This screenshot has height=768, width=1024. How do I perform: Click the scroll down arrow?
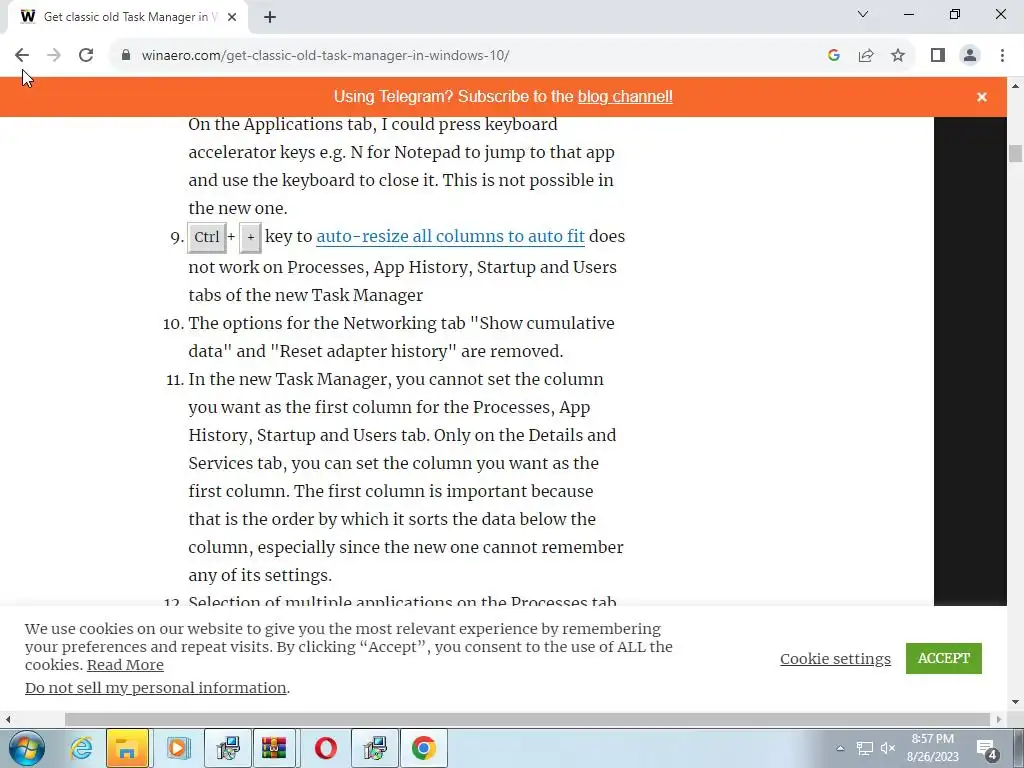pos(1015,703)
